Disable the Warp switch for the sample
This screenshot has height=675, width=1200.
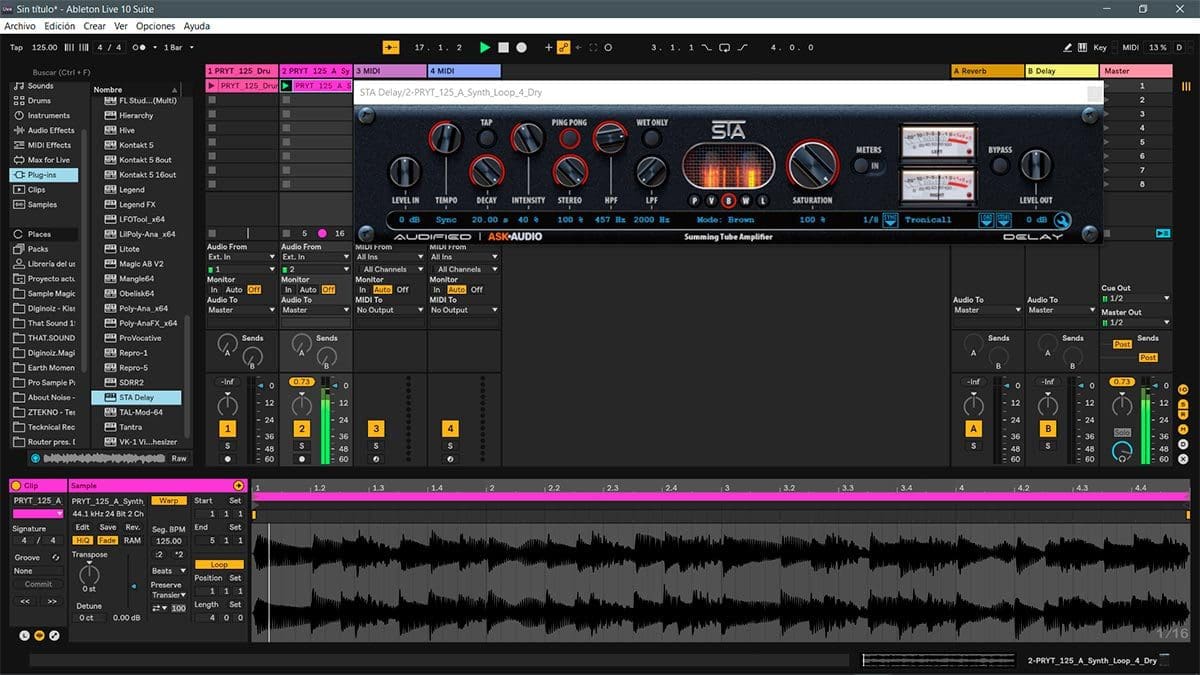[169, 500]
